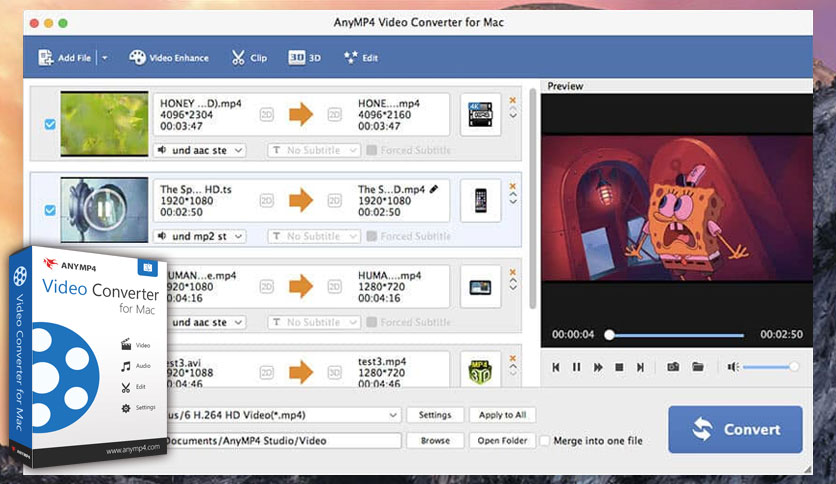Click the preview playback progress slider
The image size is (836, 484).
tap(676, 335)
